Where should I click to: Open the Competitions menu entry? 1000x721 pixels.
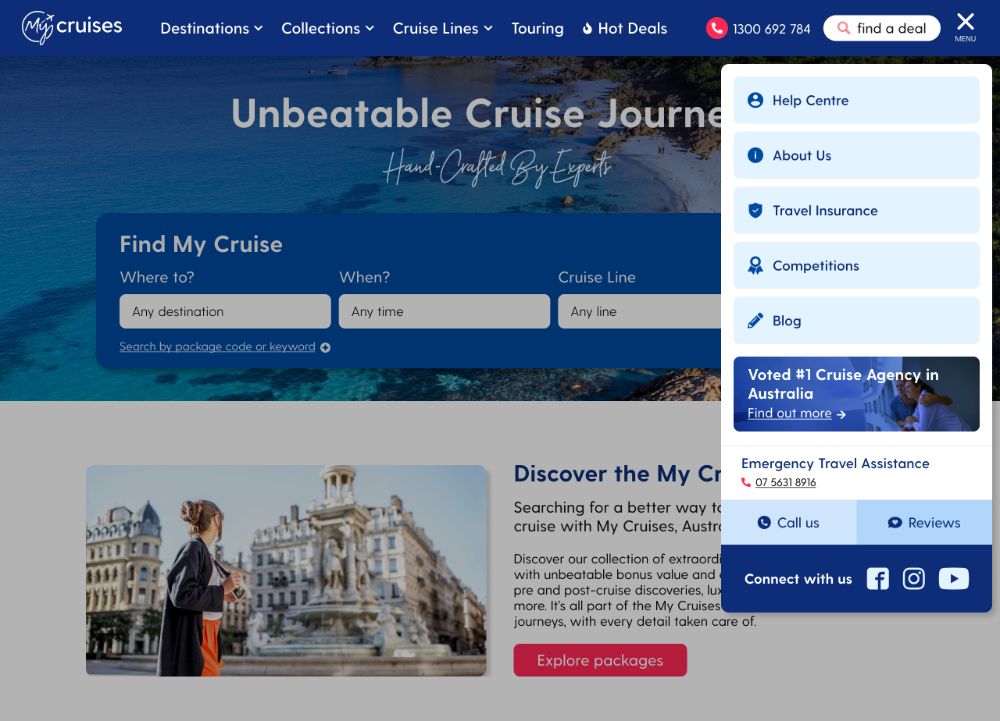[857, 265]
